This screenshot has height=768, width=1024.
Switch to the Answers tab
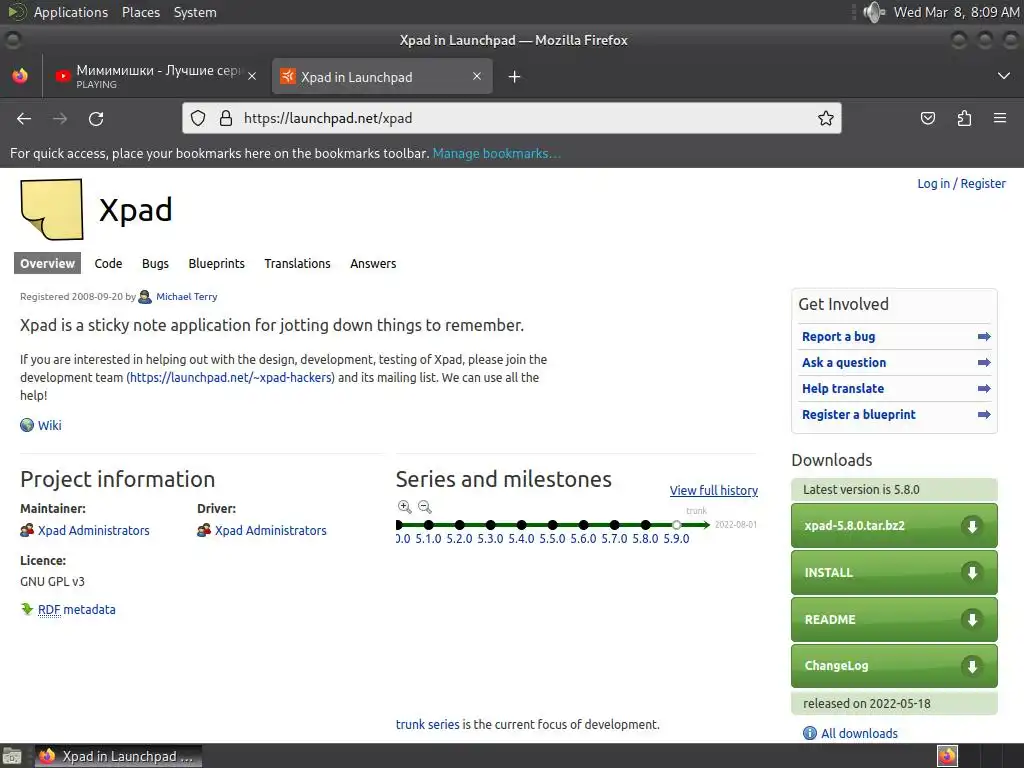pyautogui.click(x=373, y=263)
